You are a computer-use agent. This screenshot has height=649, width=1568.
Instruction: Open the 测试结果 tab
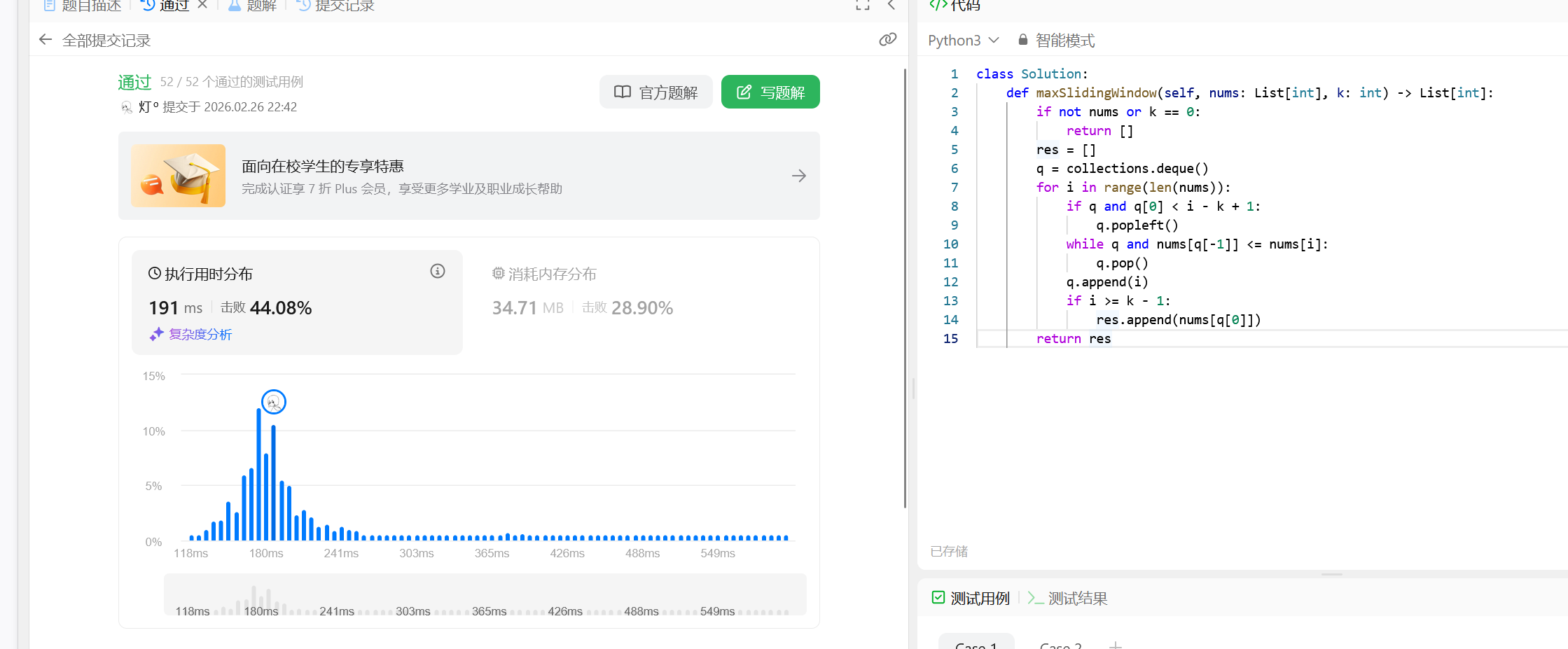1068,599
